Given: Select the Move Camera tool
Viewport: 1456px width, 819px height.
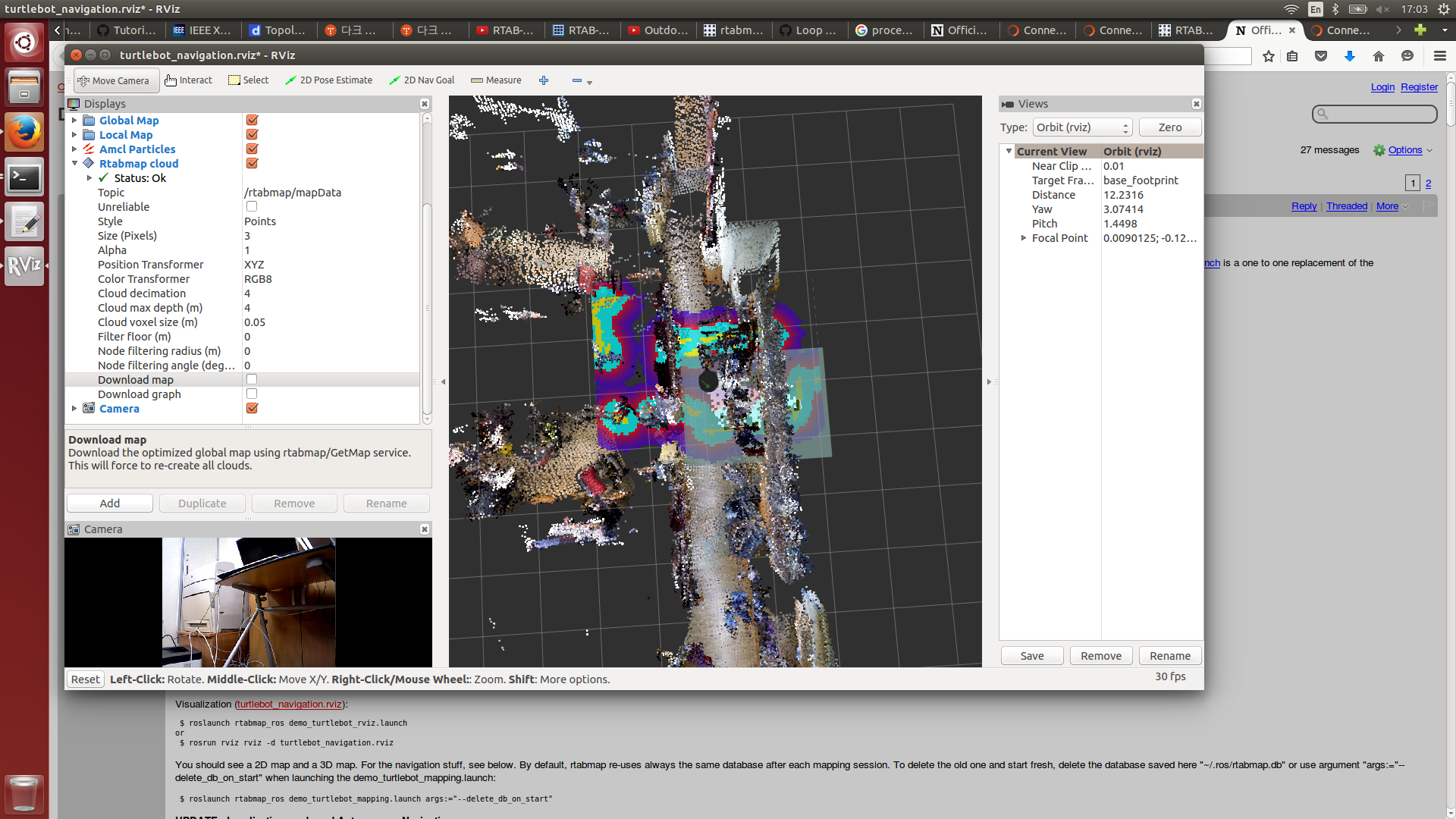Looking at the screenshot, I should (x=114, y=80).
